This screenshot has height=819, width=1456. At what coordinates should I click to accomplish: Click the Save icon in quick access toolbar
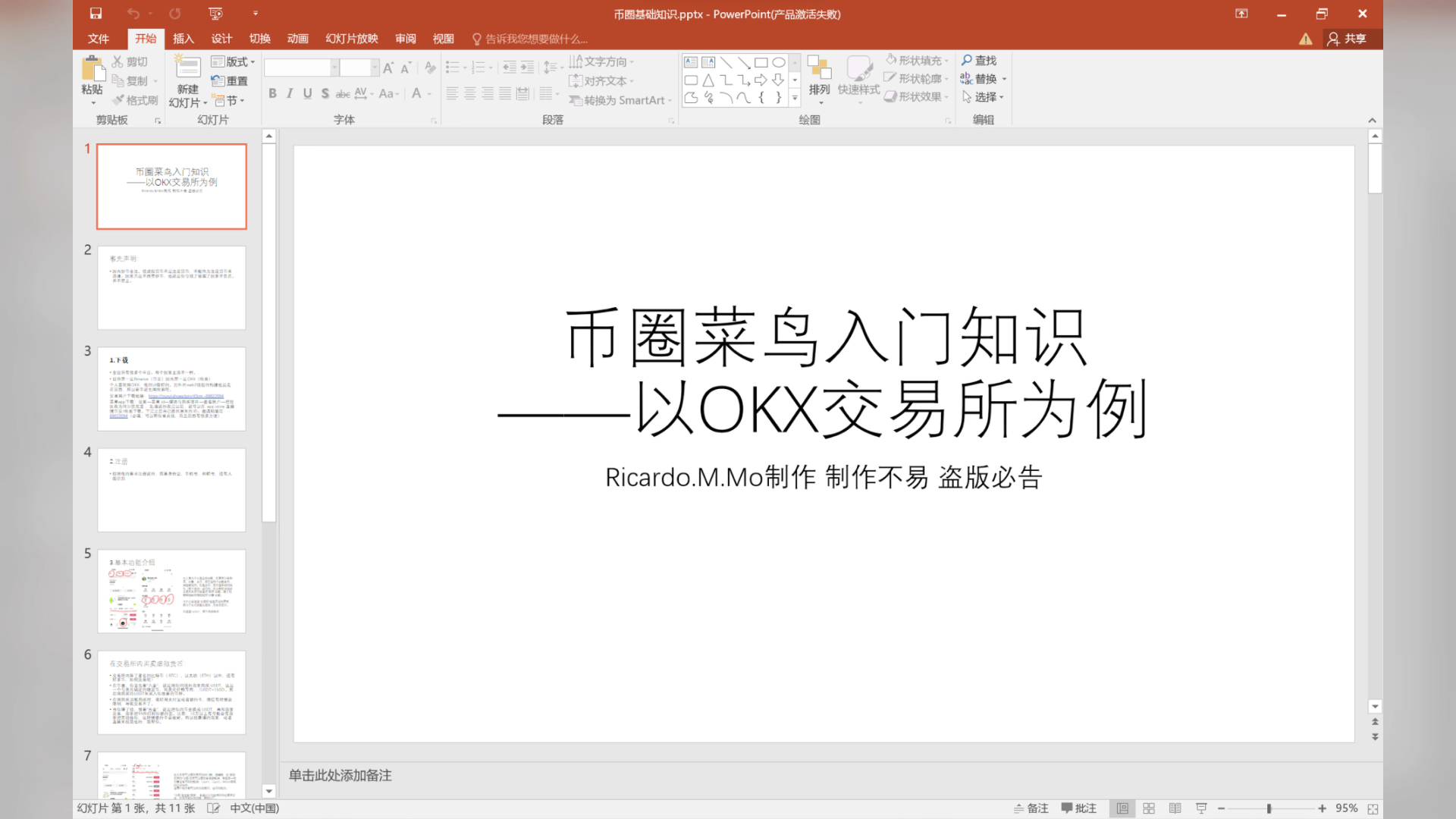click(x=96, y=14)
